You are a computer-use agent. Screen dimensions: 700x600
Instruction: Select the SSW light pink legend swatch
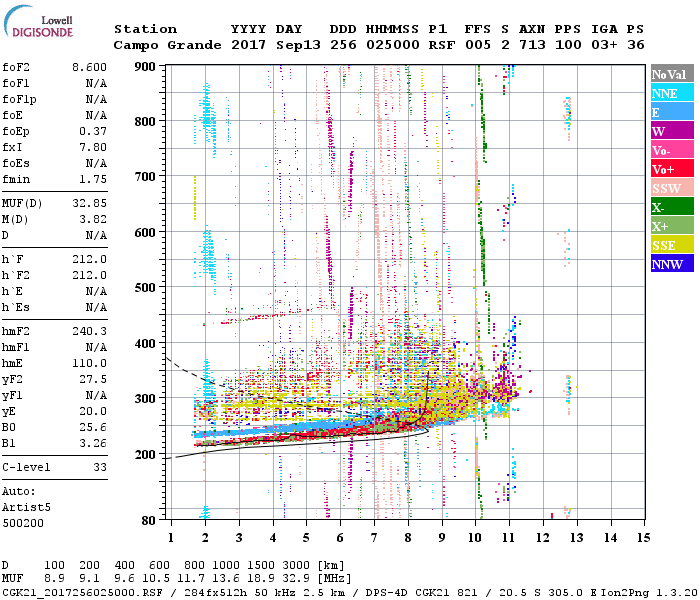click(672, 188)
